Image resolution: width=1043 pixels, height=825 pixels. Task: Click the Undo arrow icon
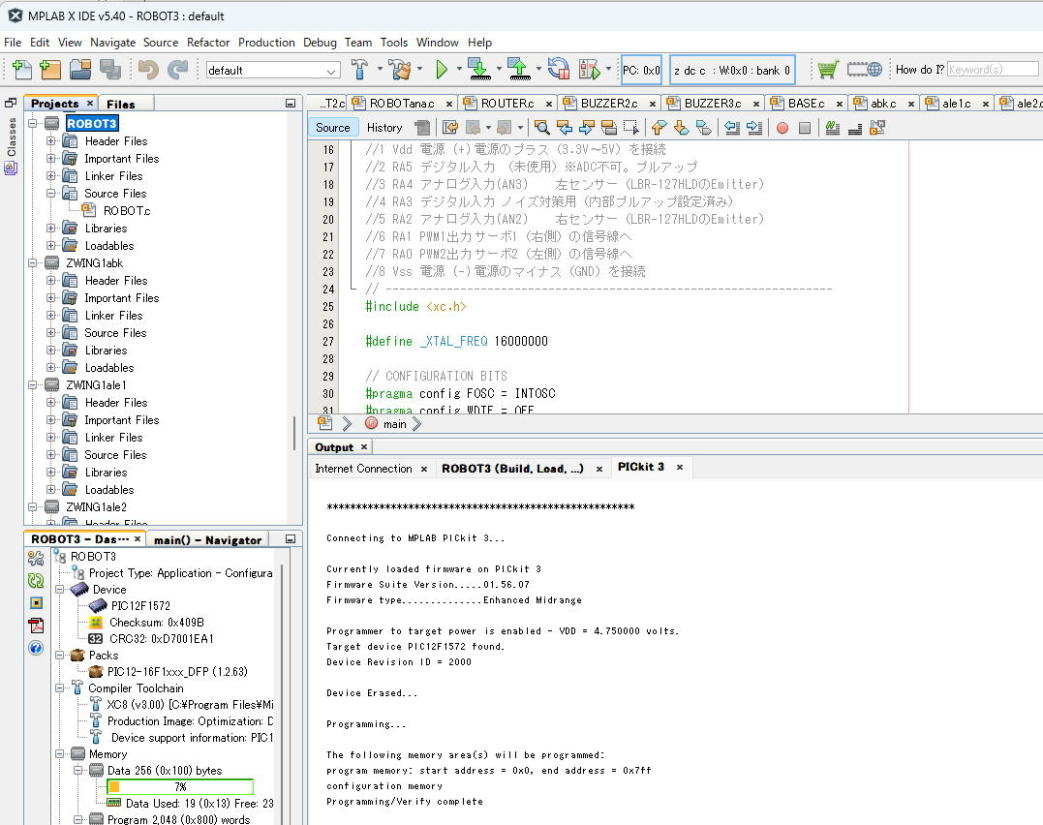(148, 69)
